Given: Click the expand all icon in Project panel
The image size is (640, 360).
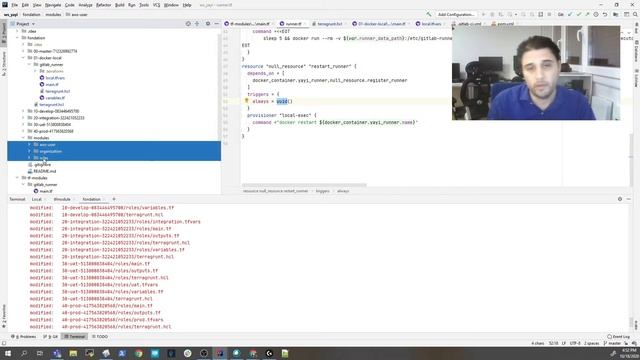Looking at the screenshot, I should point(197,24).
